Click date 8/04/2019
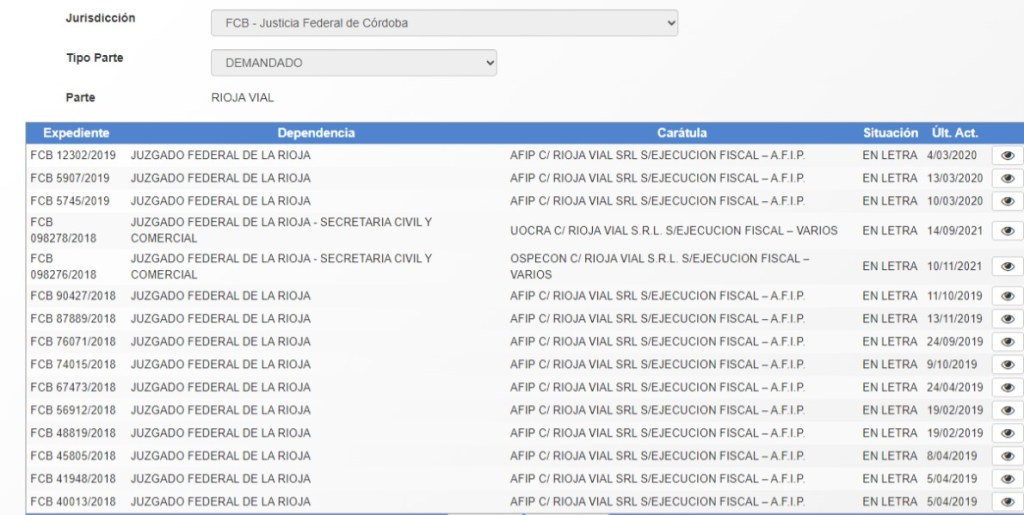1024x515 pixels. (952, 456)
